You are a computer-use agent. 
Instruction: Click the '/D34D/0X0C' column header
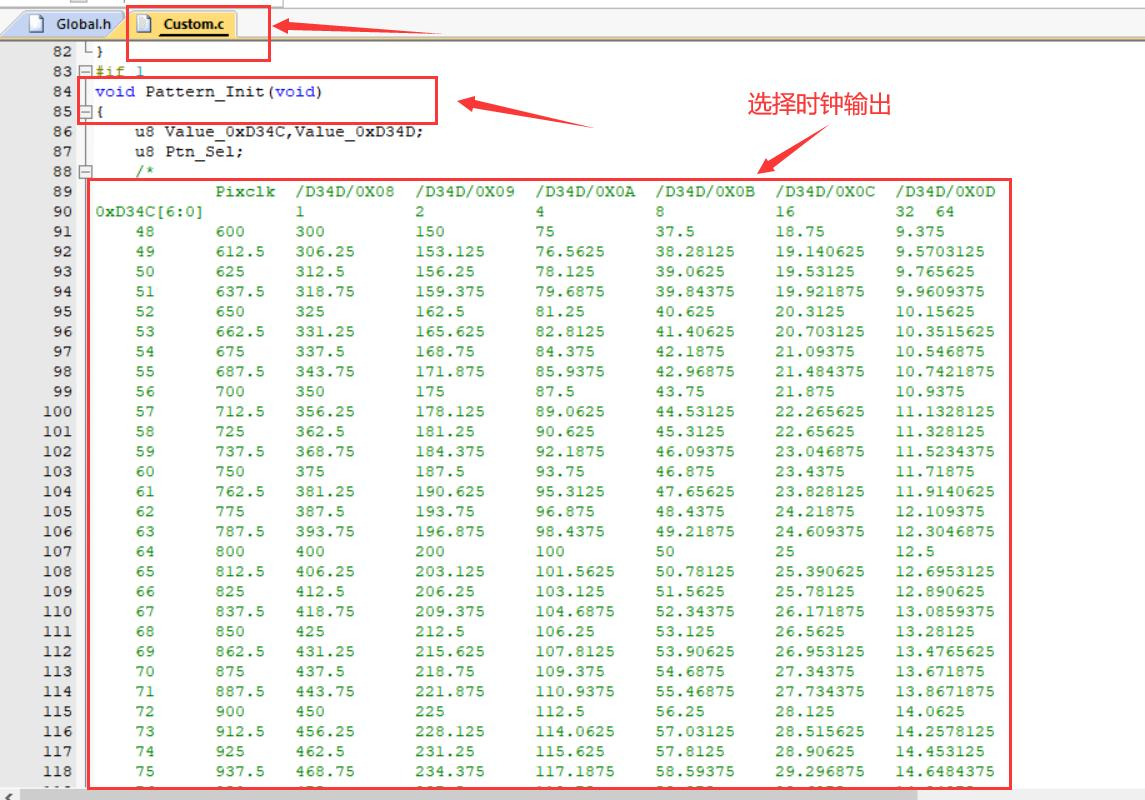[x=825, y=192]
